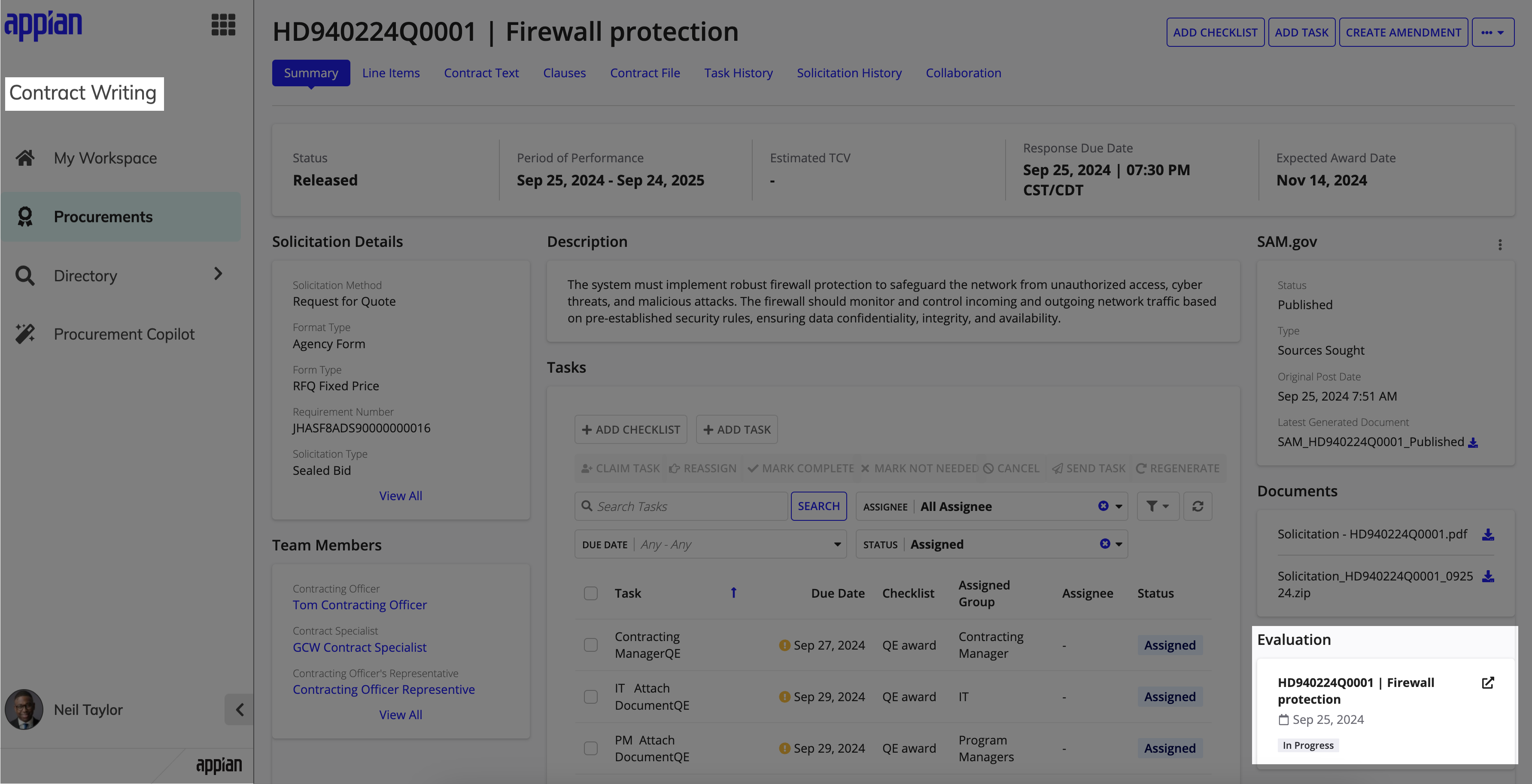Switch to the Contract Text tab
Image resolution: width=1532 pixels, height=784 pixels.
(x=481, y=73)
